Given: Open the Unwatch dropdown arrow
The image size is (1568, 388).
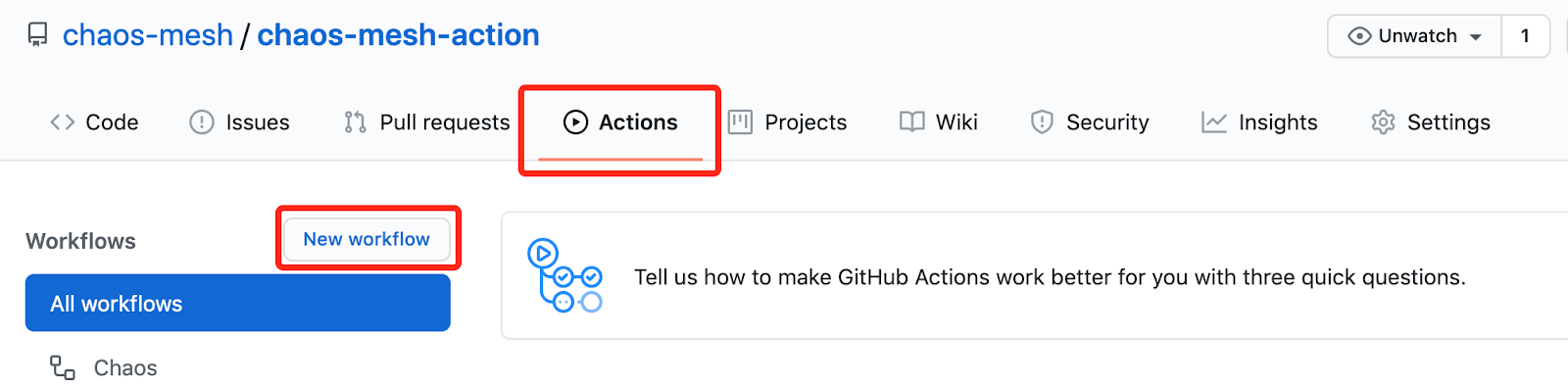Looking at the screenshot, I should pos(1476,37).
